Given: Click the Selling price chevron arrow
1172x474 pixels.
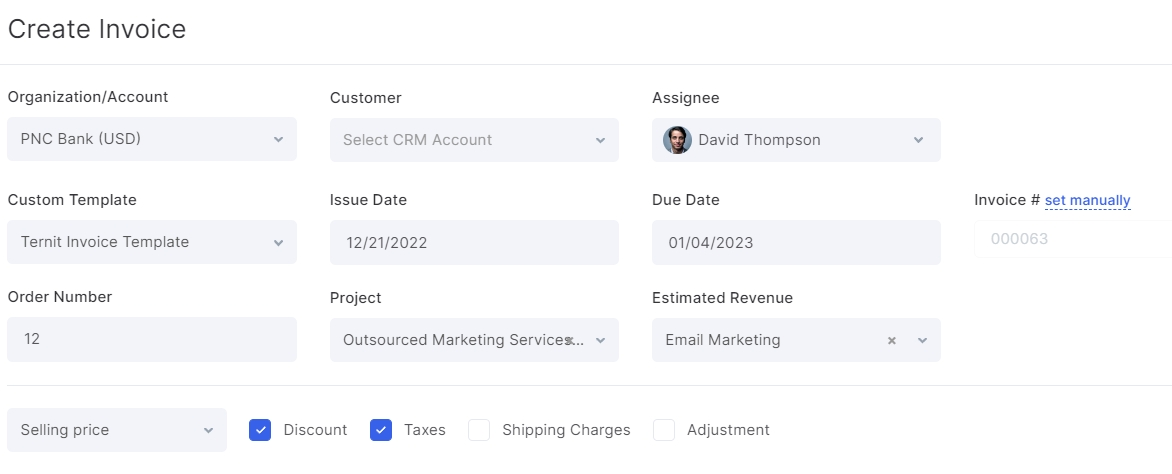Looking at the screenshot, I should coord(209,431).
